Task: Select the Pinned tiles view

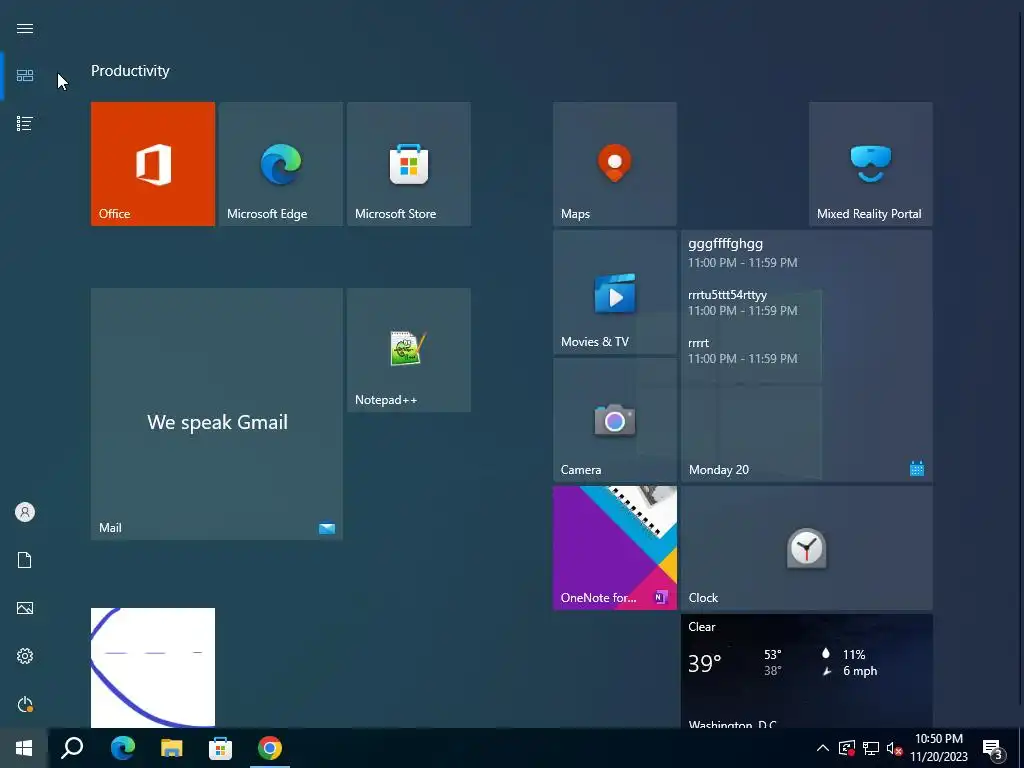Action: coord(25,76)
